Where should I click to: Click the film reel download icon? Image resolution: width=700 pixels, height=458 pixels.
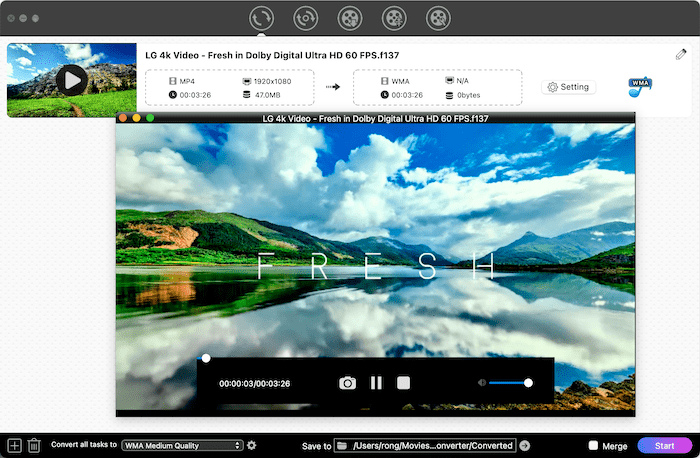point(350,18)
